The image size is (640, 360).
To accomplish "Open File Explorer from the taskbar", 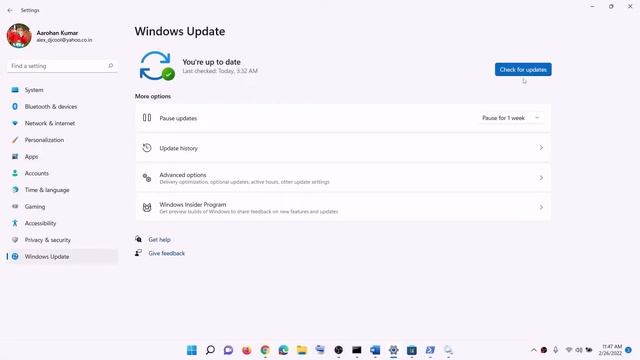I will [x=302, y=350].
